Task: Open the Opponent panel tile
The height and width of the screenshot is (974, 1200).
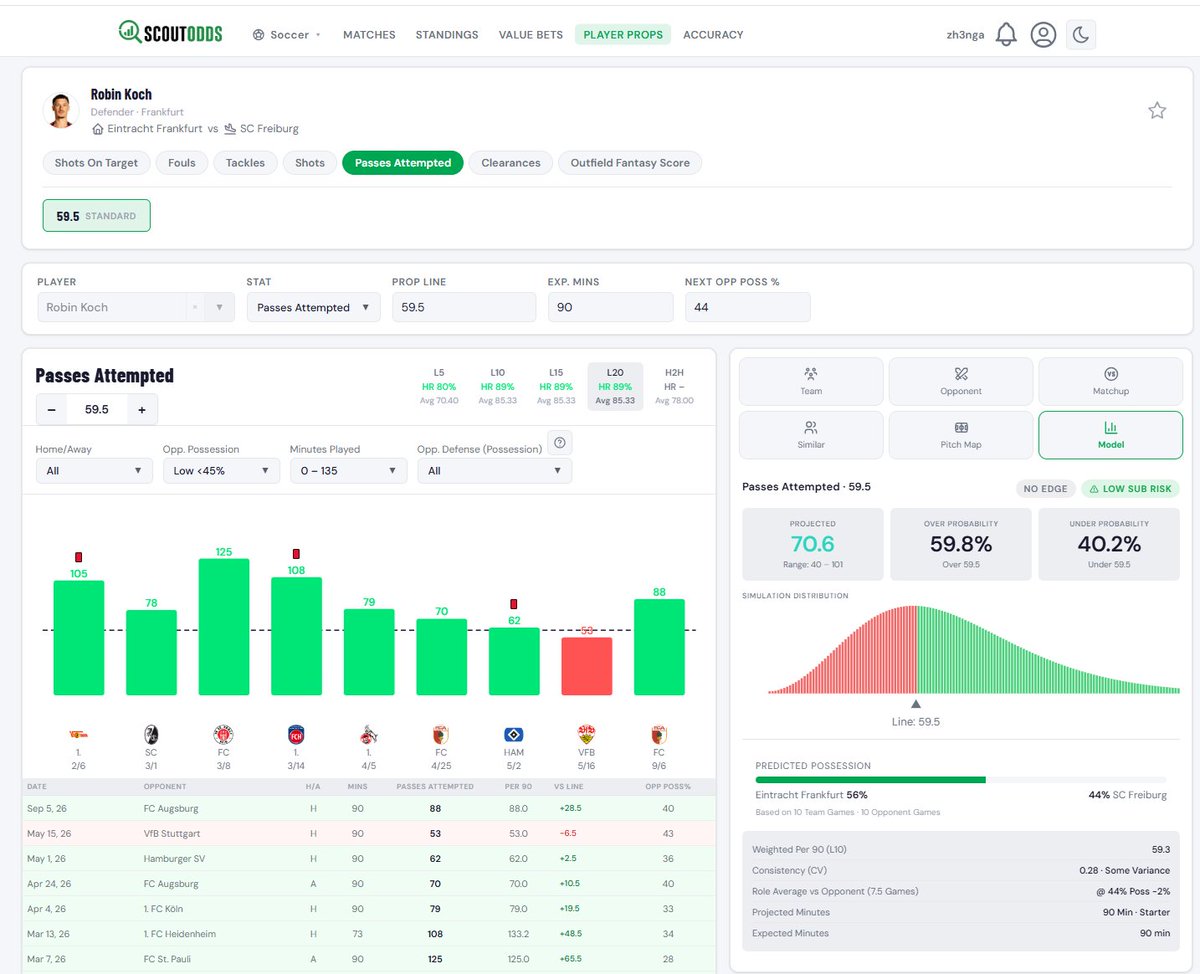Action: pyautogui.click(x=961, y=381)
